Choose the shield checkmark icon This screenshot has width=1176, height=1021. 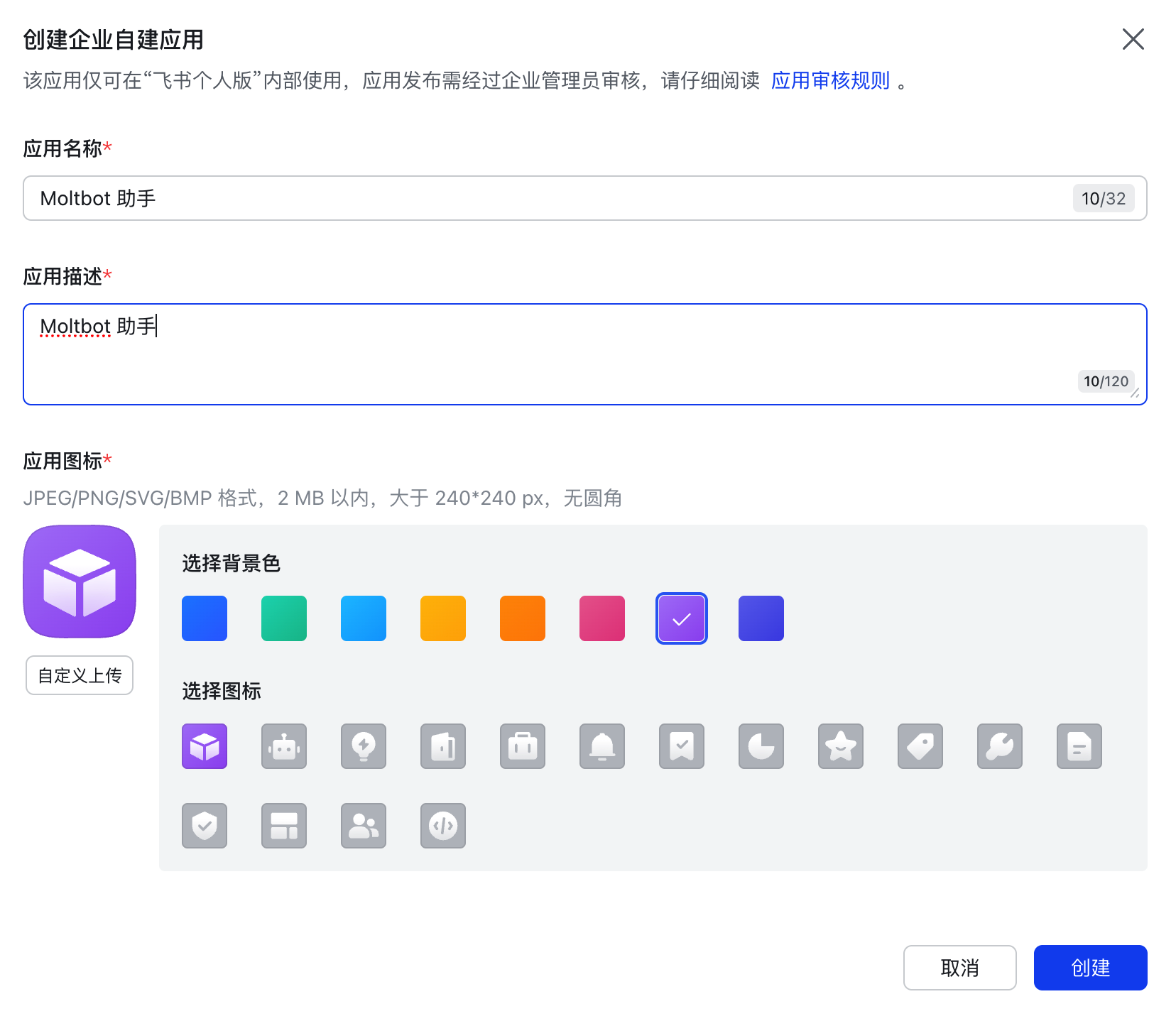coord(205,826)
